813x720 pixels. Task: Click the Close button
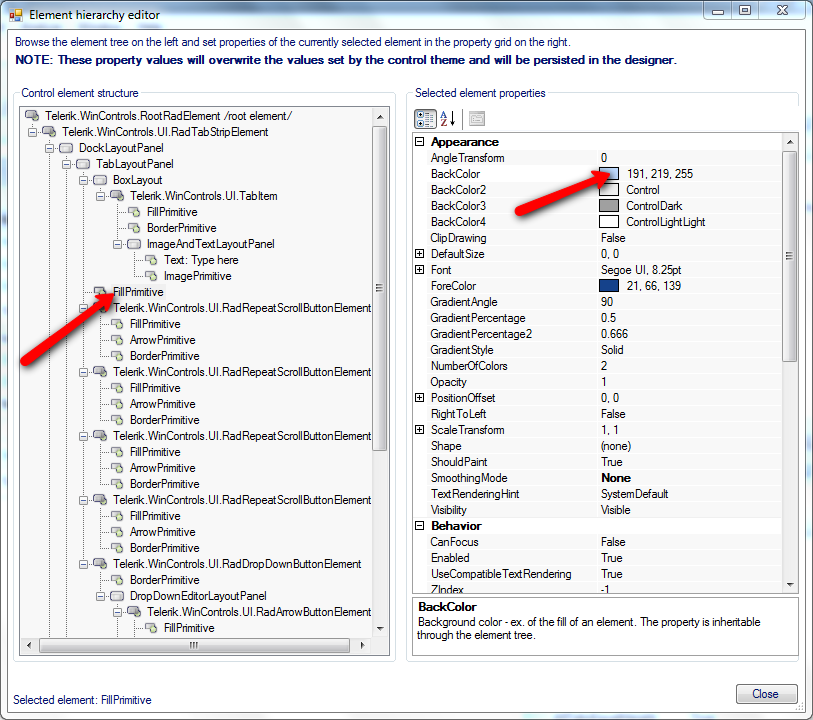[x=766, y=694]
